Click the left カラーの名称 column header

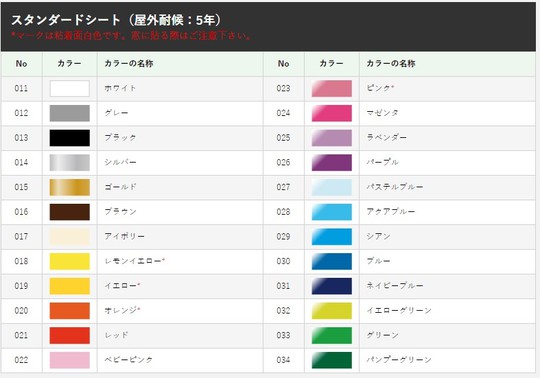pyautogui.click(x=129, y=63)
